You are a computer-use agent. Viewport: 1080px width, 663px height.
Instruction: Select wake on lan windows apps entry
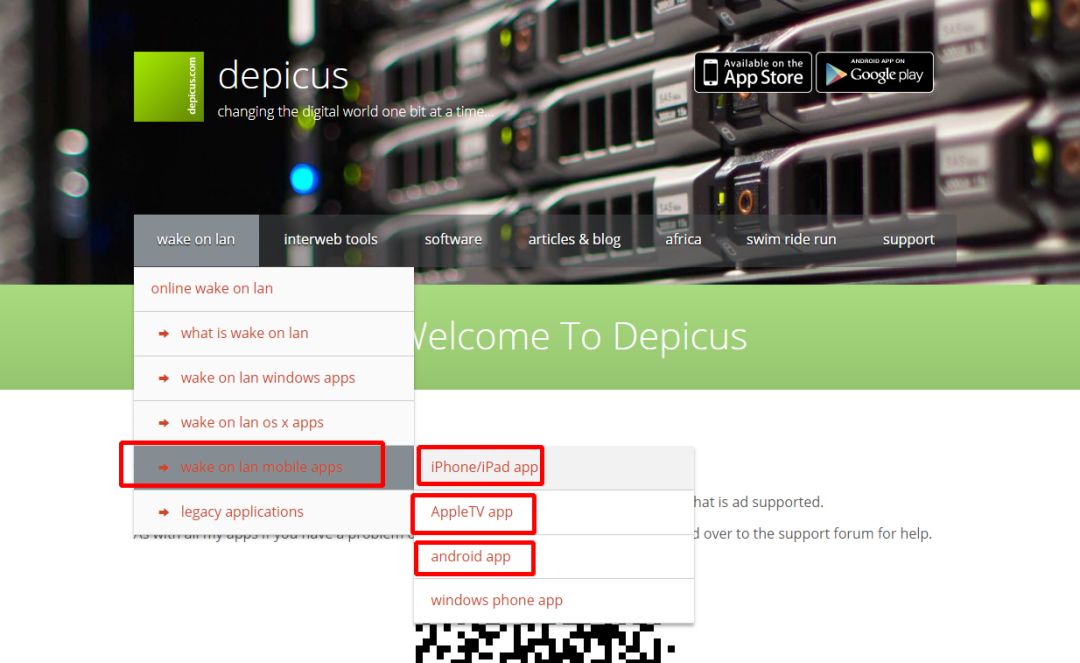pos(274,378)
